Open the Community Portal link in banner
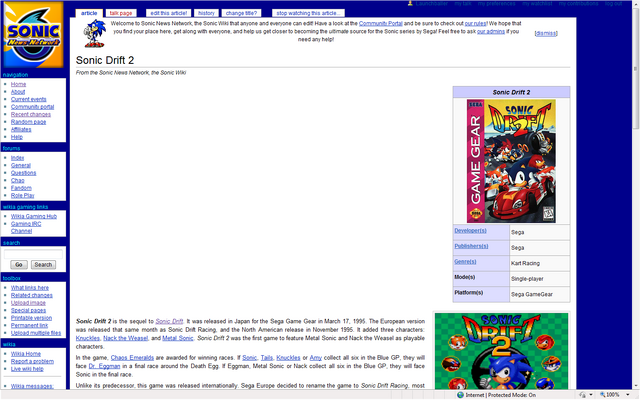The width and height of the screenshot is (640, 400). [380, 24]
